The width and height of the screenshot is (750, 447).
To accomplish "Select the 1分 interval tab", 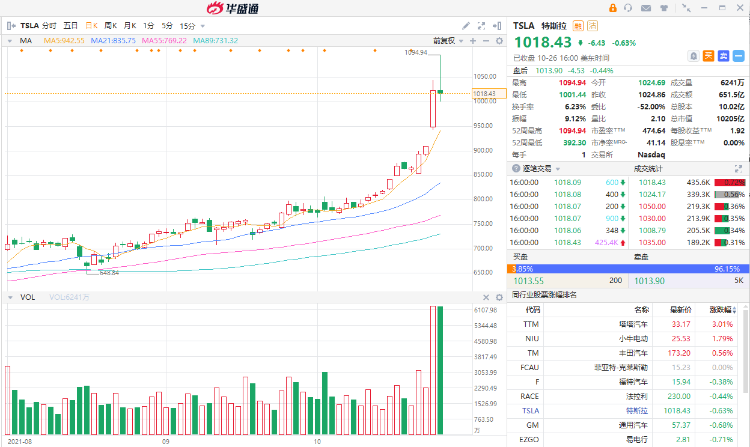I will [149, 26].
